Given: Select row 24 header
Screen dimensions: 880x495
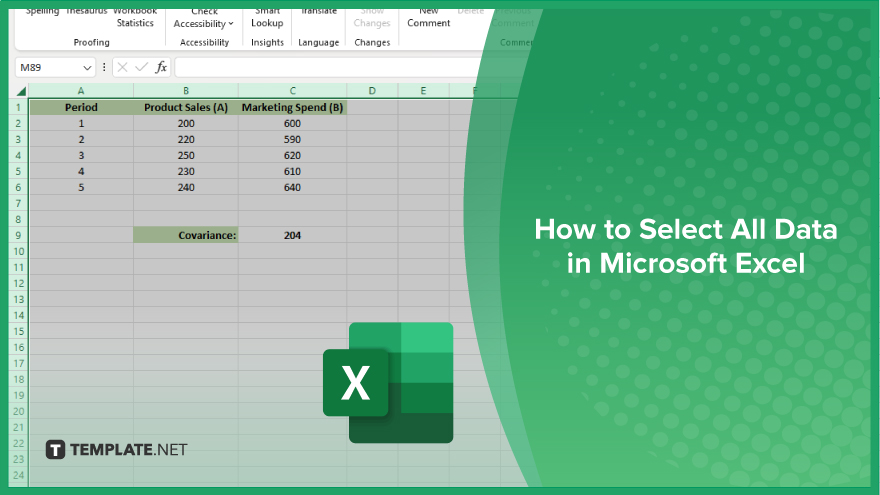Looking at the screenshot, I should [x=19, y=475].
